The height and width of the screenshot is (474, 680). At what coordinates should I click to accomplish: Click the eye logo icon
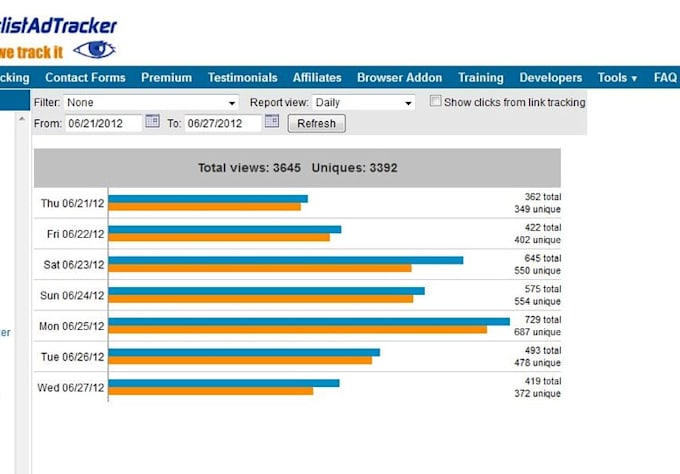95,50
